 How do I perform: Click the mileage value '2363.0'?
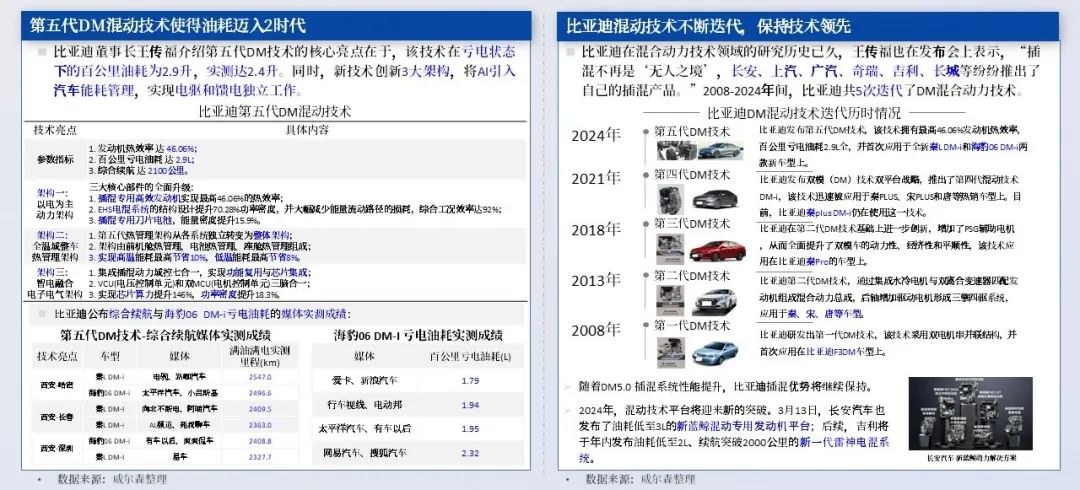(260, 425)
